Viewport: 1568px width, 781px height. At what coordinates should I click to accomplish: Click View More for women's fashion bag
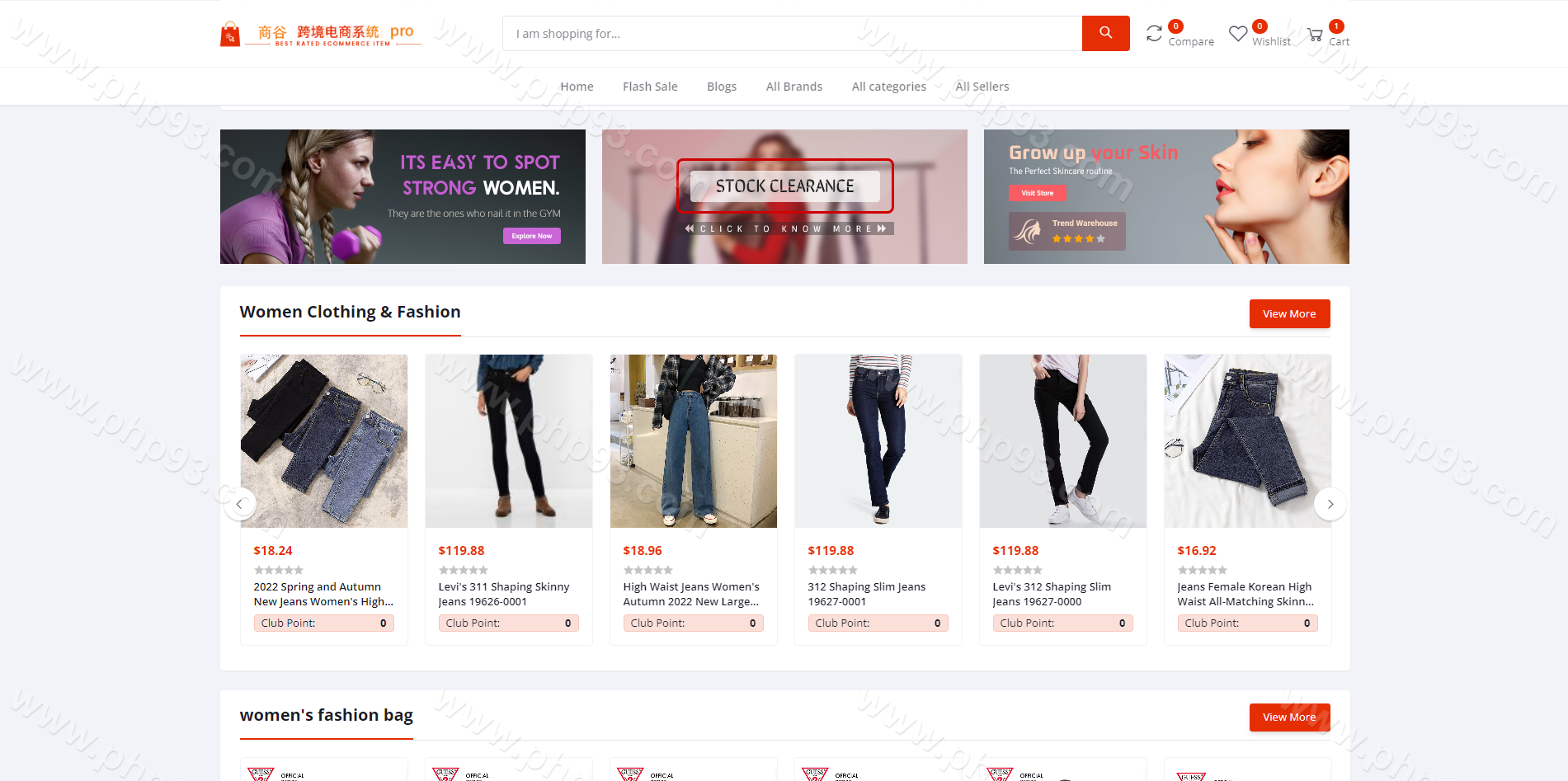(1288, 717)
